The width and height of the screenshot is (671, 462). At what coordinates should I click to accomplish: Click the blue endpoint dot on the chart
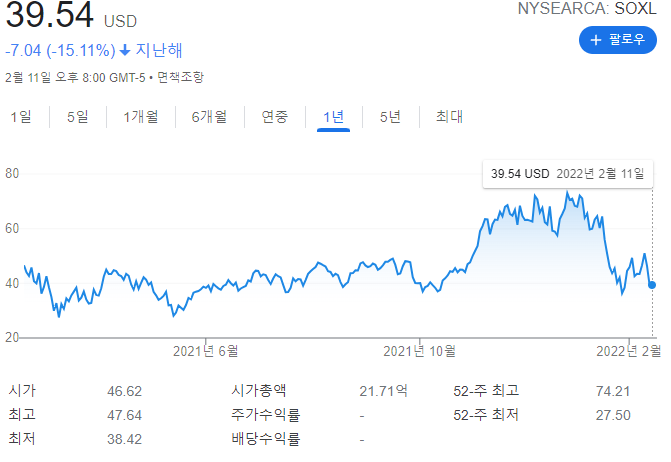point(652,285)
